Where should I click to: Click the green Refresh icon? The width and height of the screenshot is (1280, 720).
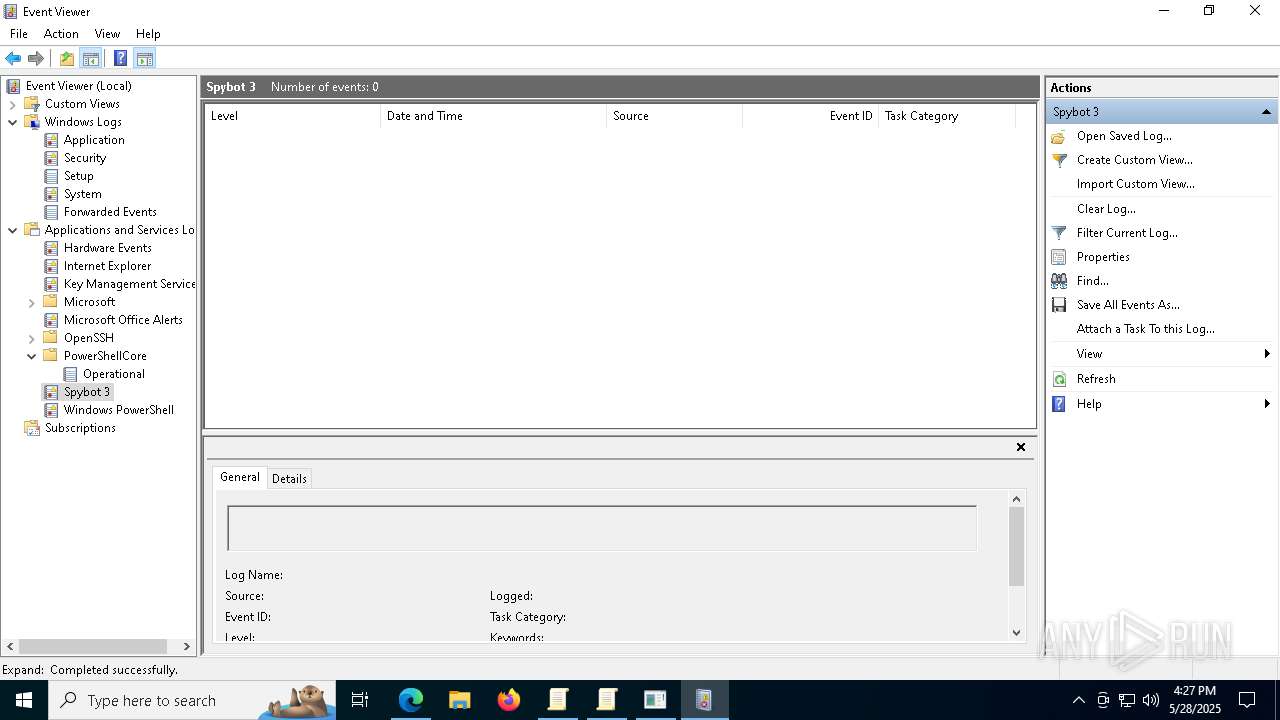click(x=1059, y=379)
